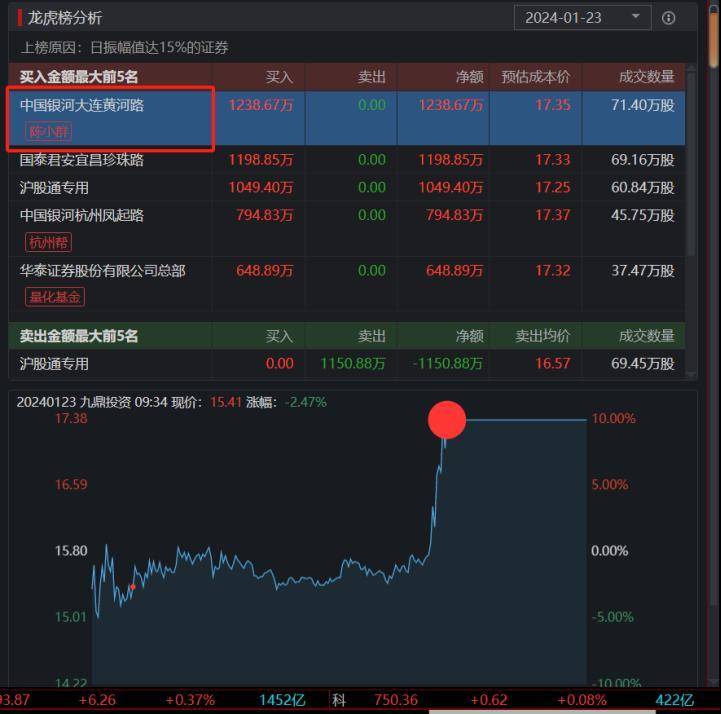This screenshot has height=714, width=721.
Task: Click the table's vertical scrollbar
Action: pos(690,164)
